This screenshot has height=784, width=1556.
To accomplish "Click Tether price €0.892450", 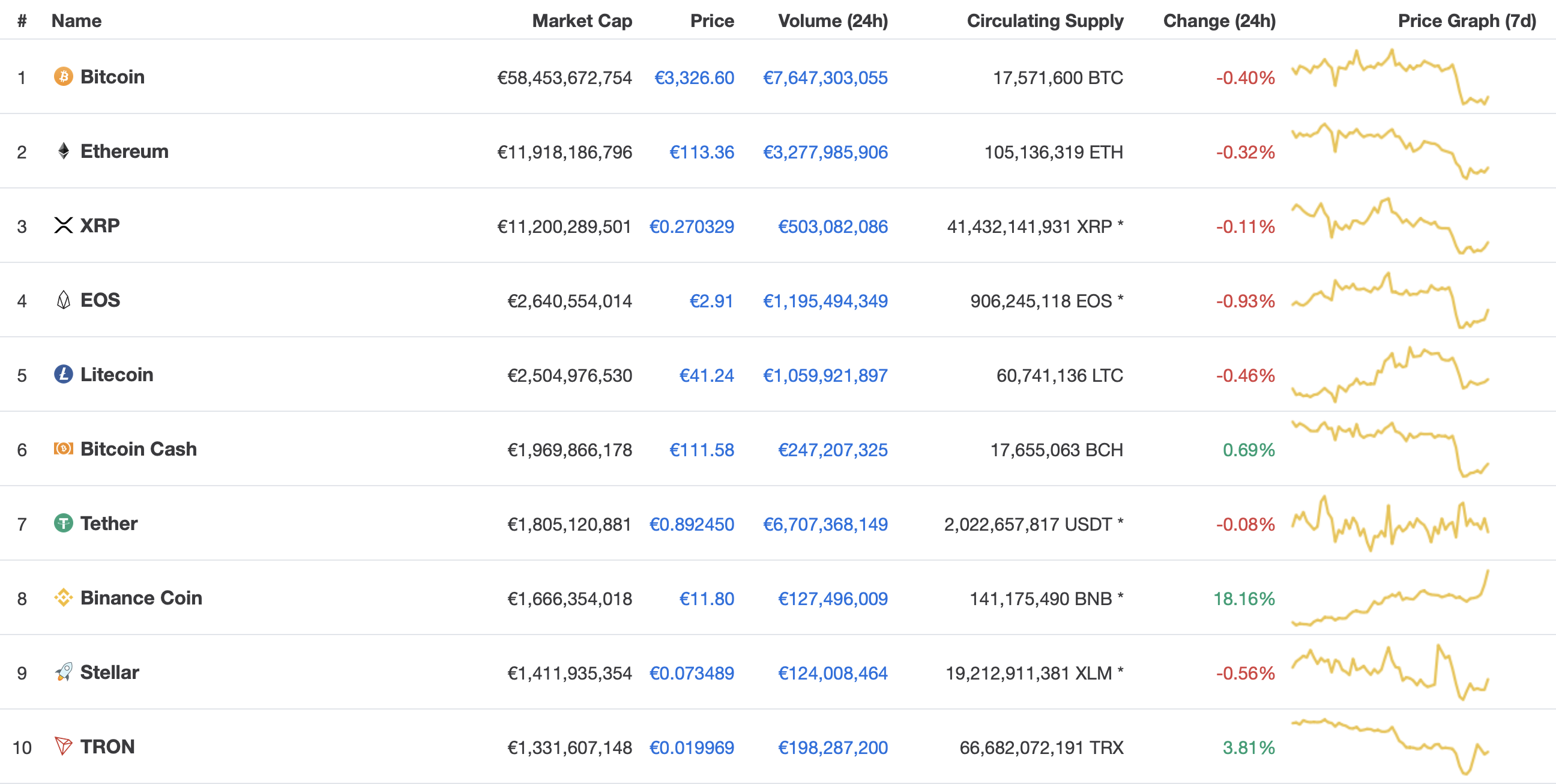I will [692, 524].
